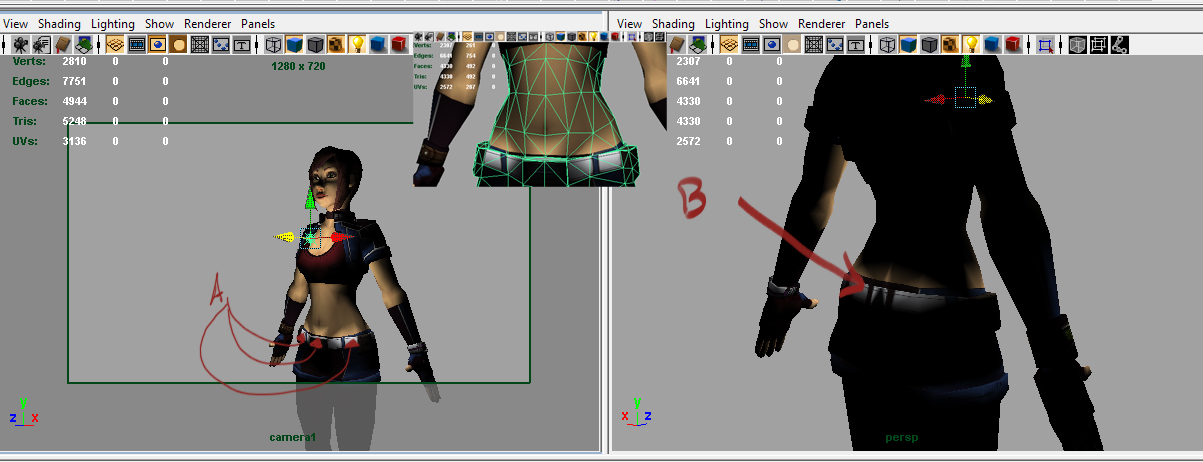Toggle X-Ray Active Components in persp panel
The height and width of the screenshot is (462, 1203).
(x=1097, y=44)
